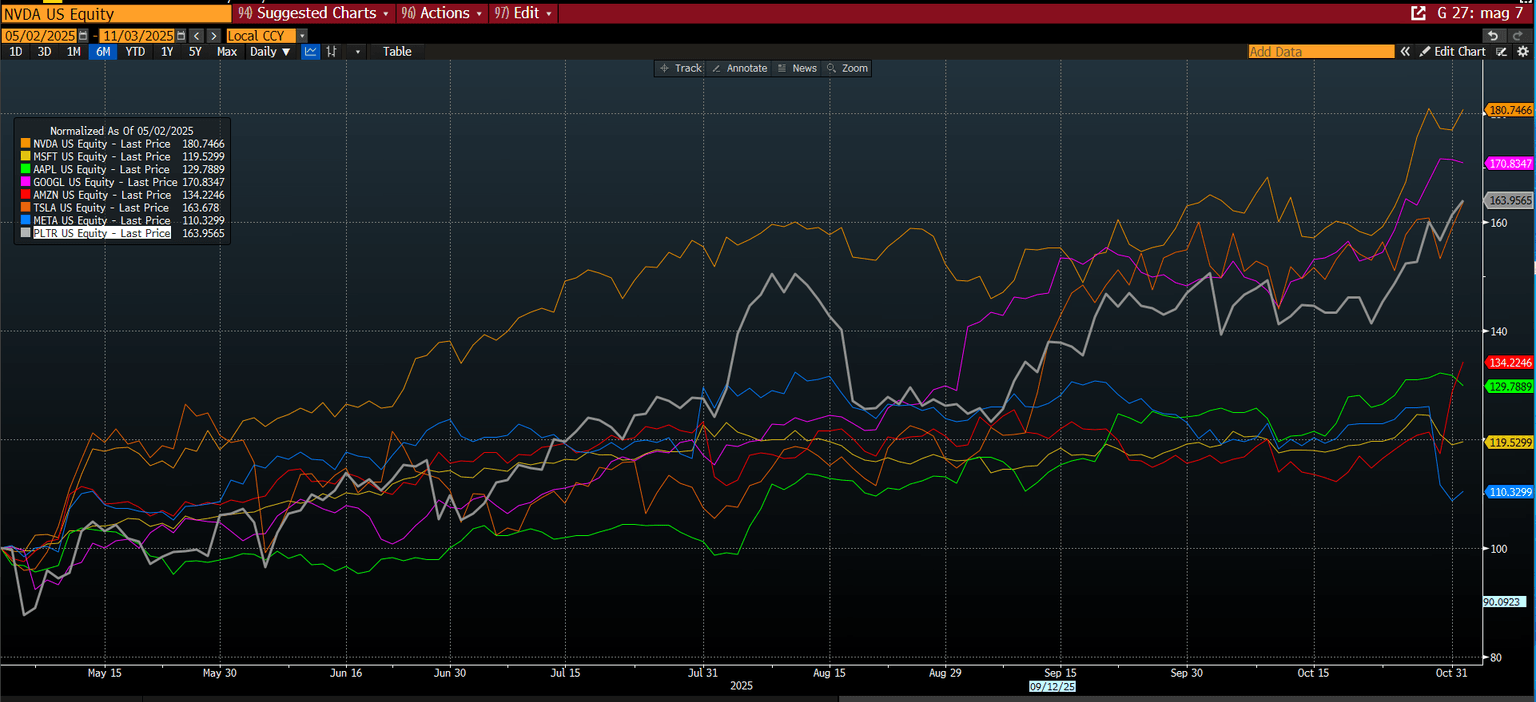
Task: Click the Add Data input field
Action: [1320, 52]
